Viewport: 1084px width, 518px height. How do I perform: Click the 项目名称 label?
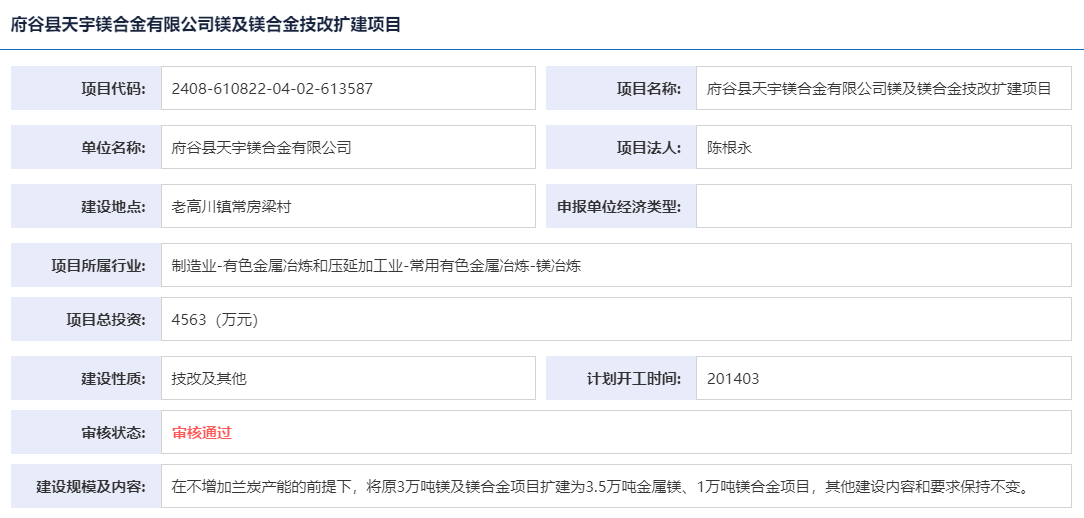coord(648,89)
